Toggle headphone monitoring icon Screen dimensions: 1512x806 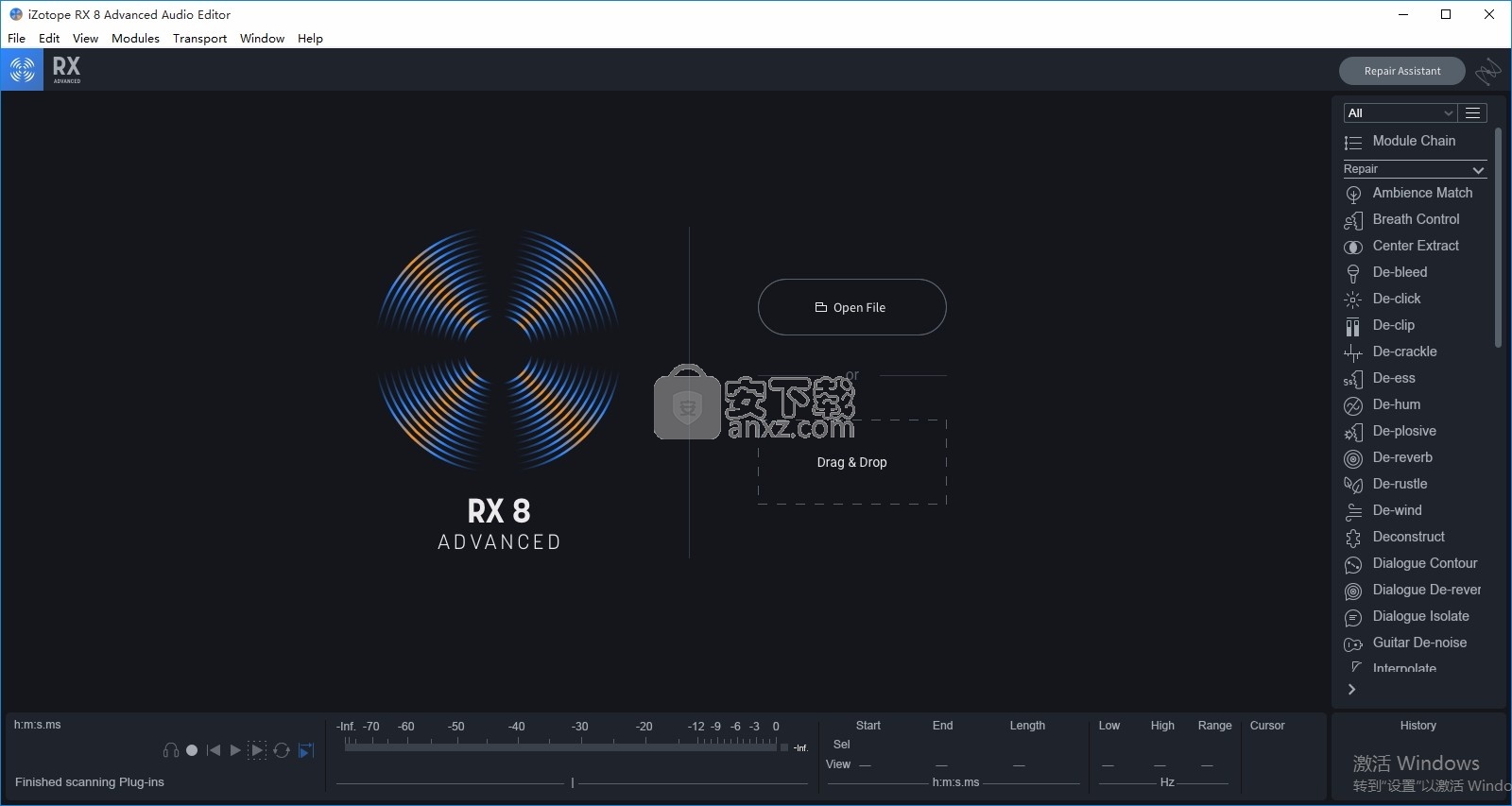(x=171, y=750)
